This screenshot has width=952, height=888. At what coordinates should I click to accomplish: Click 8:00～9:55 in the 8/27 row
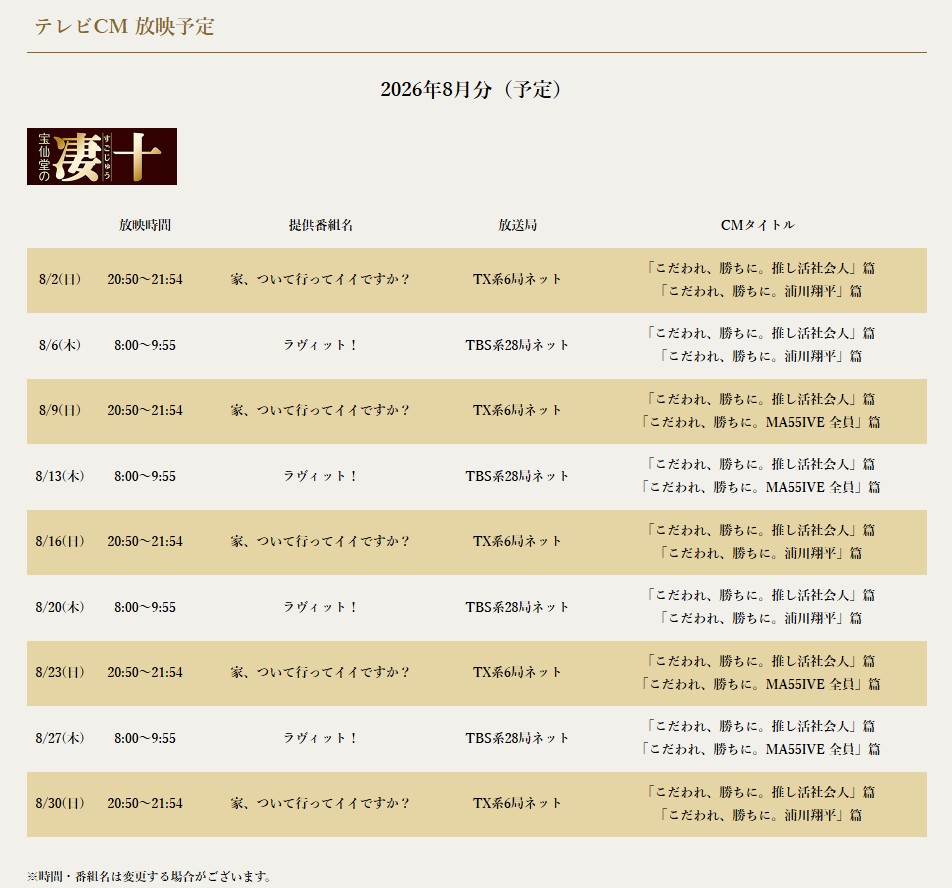click(145, 738)
